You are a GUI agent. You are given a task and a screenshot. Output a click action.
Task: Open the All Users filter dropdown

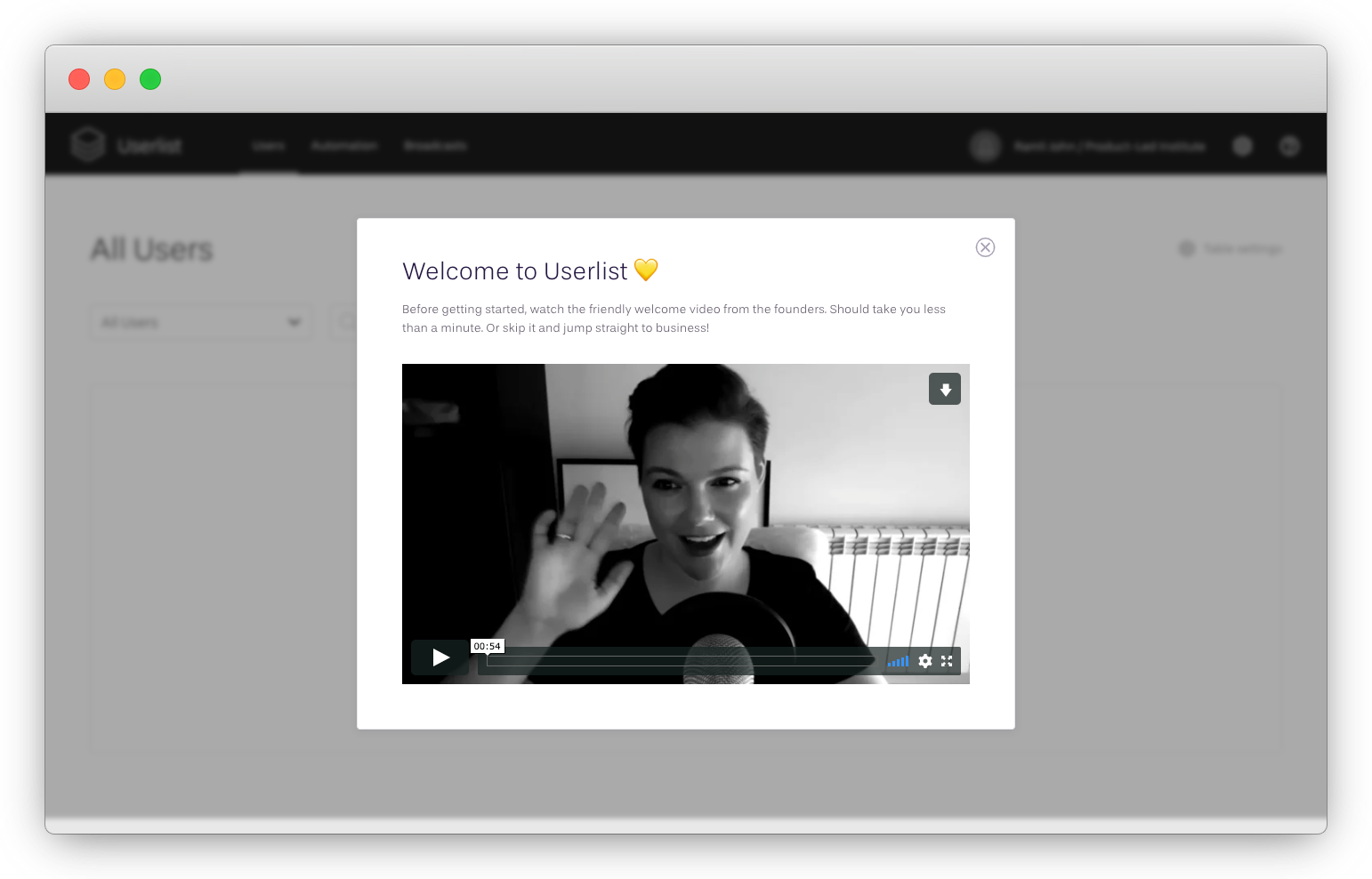200,322
